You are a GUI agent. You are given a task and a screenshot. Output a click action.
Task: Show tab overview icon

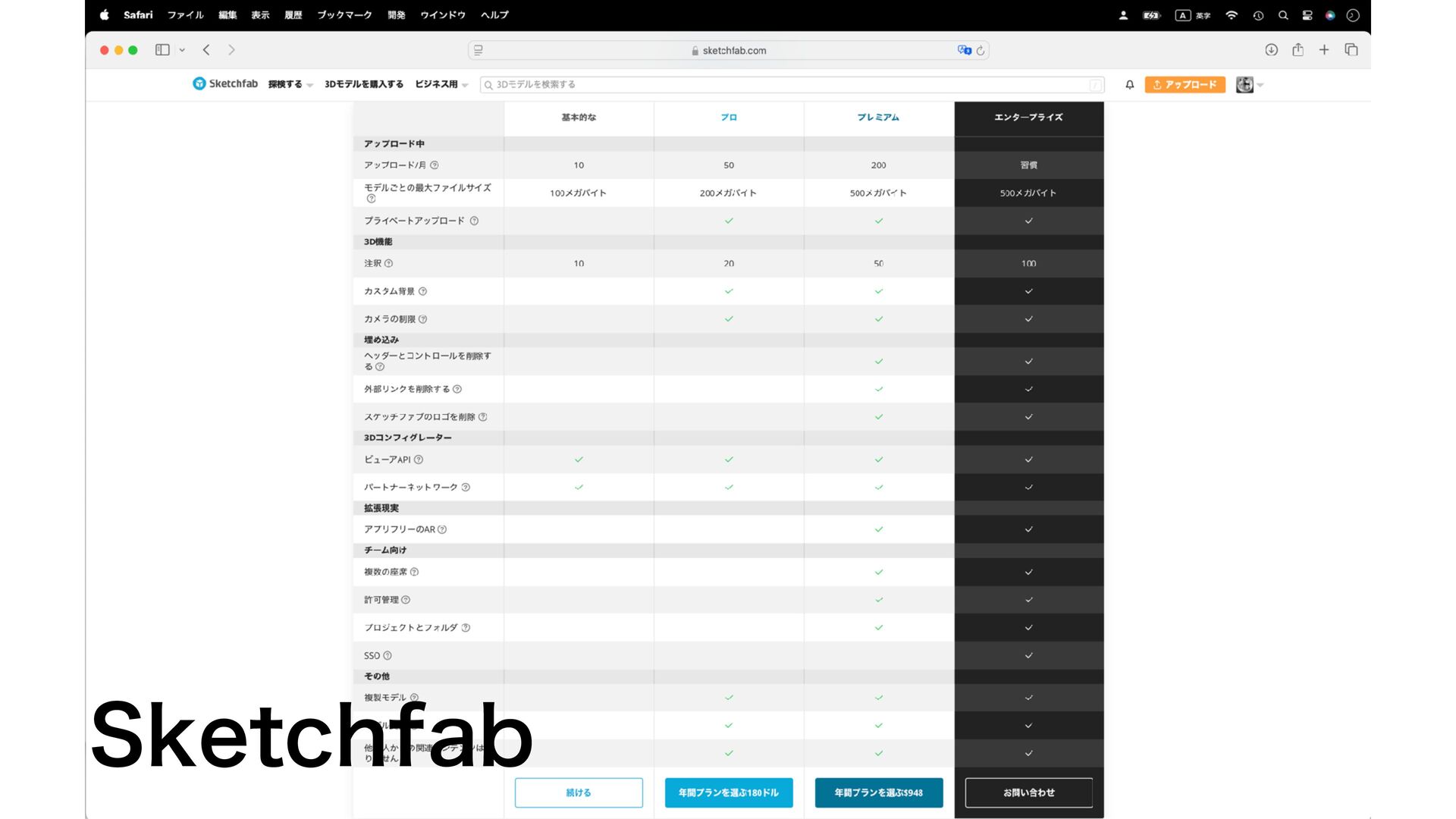1351,50
